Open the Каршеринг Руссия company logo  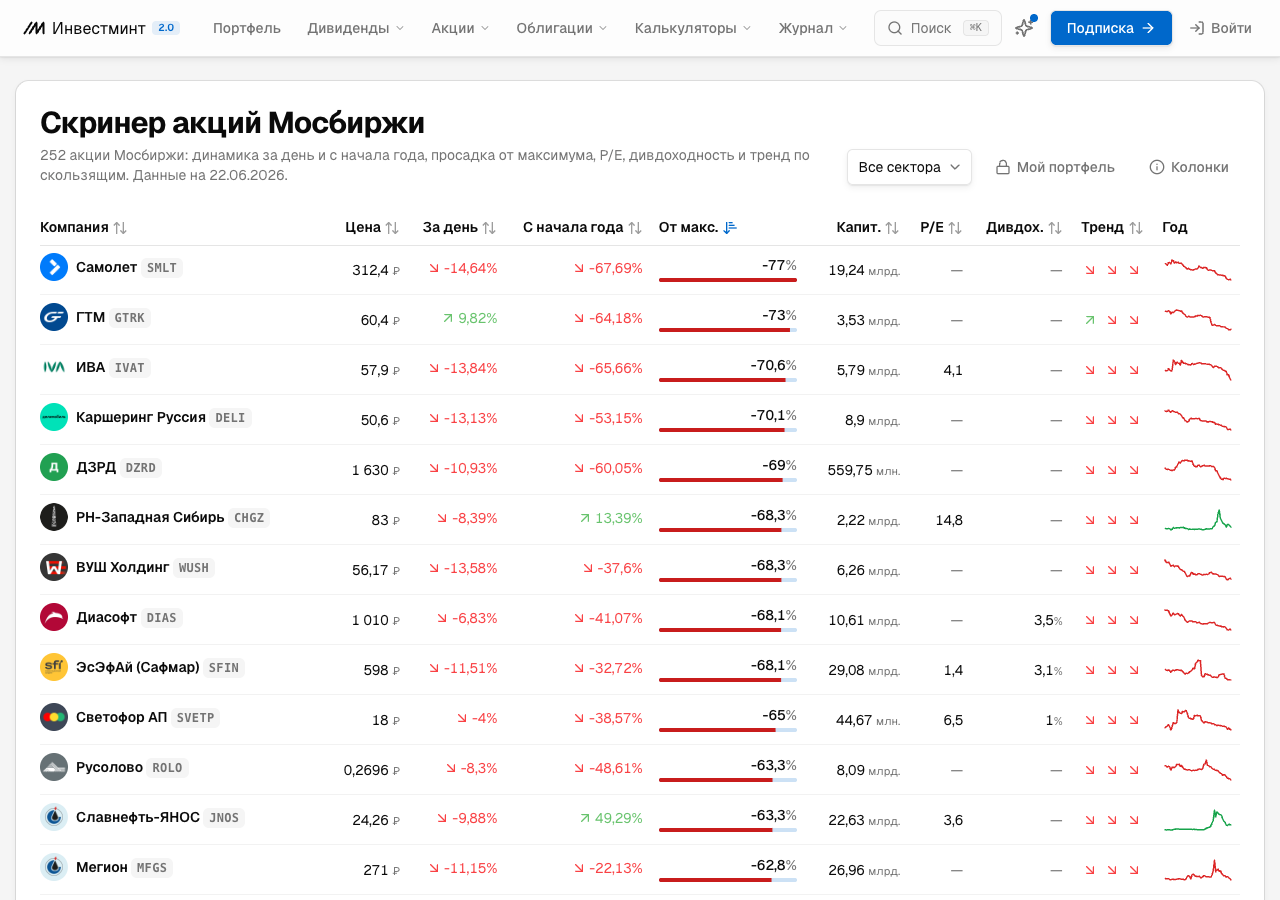click(54, 417)
